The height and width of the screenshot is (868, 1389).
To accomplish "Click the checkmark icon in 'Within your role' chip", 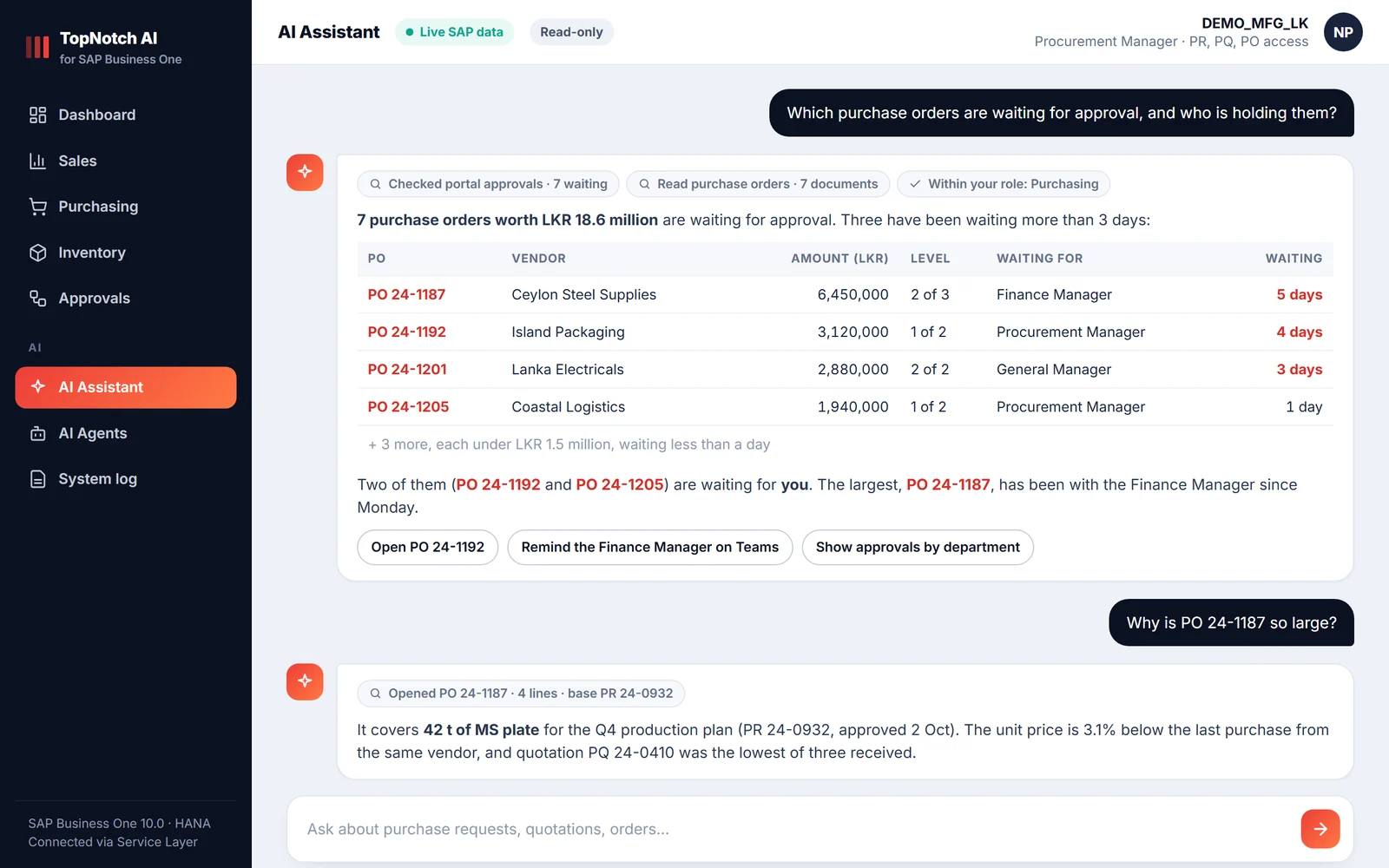I will (x=915, y=184).
